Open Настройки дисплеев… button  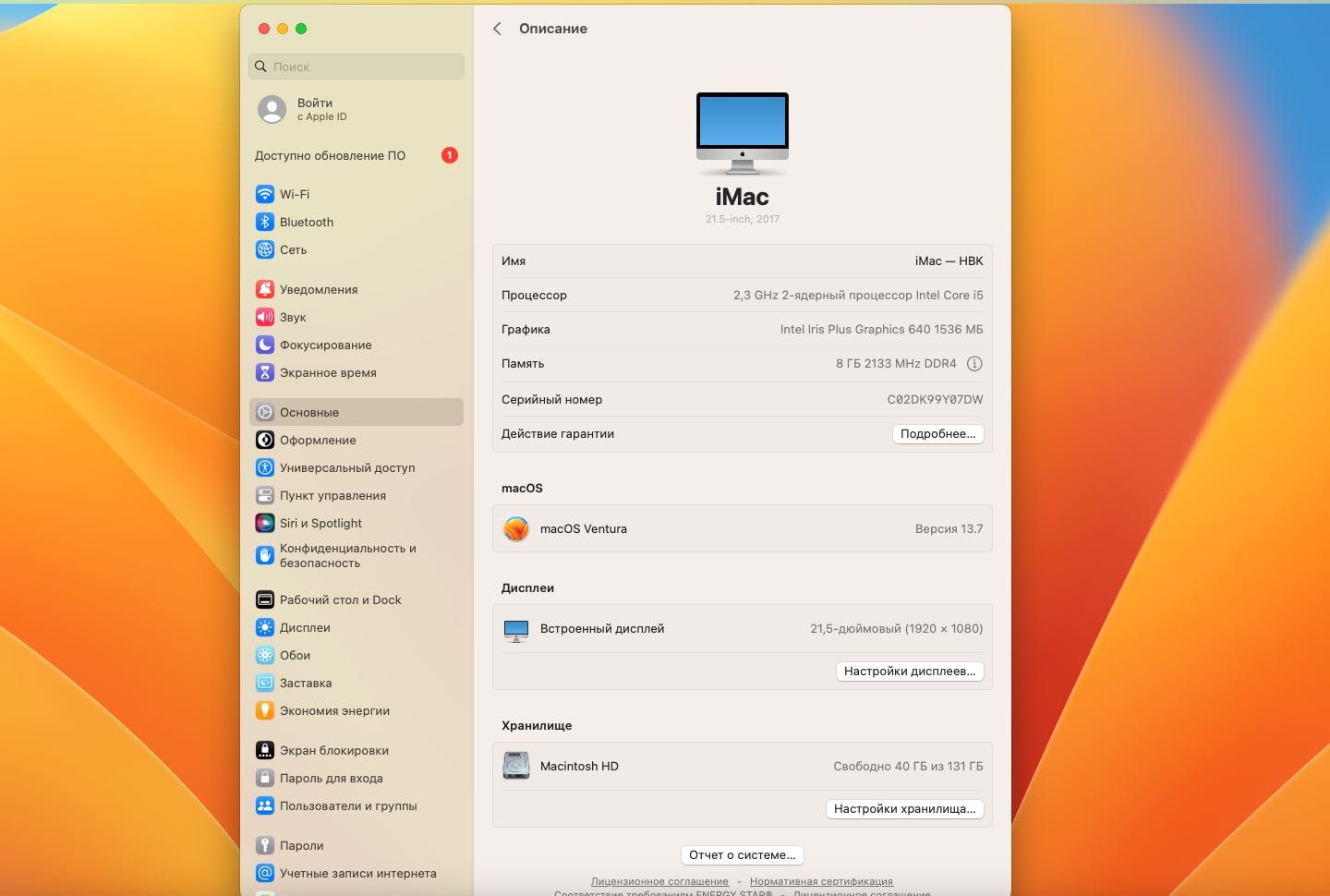[x=910, y=672]
